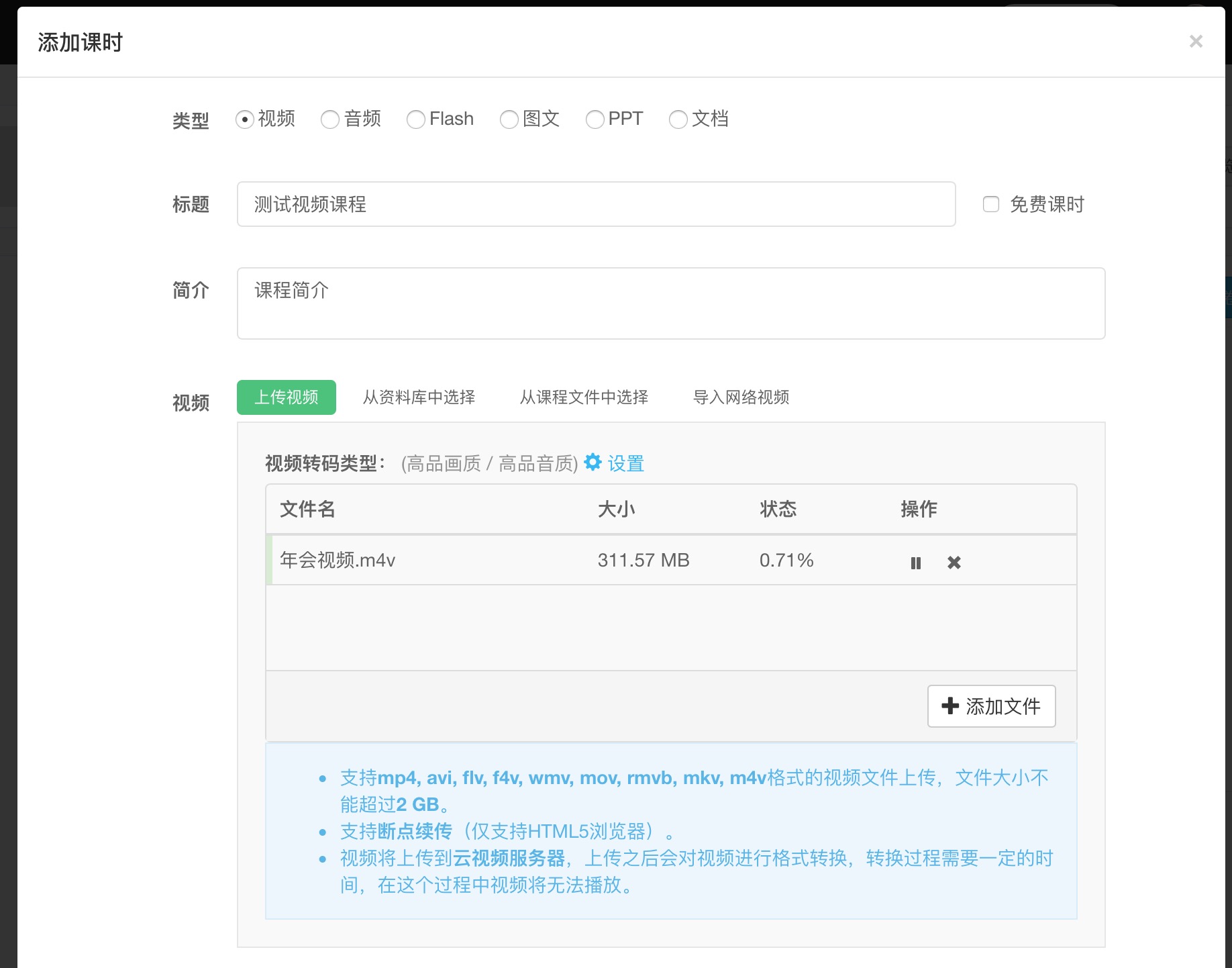Enable the 免费课时 checkbox

990,204
